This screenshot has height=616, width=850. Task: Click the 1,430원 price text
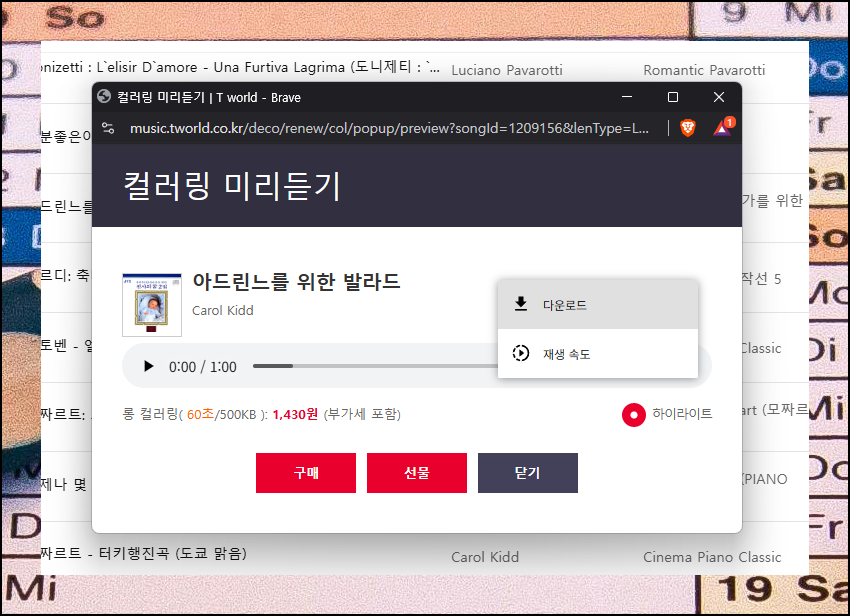pos(295,414)
